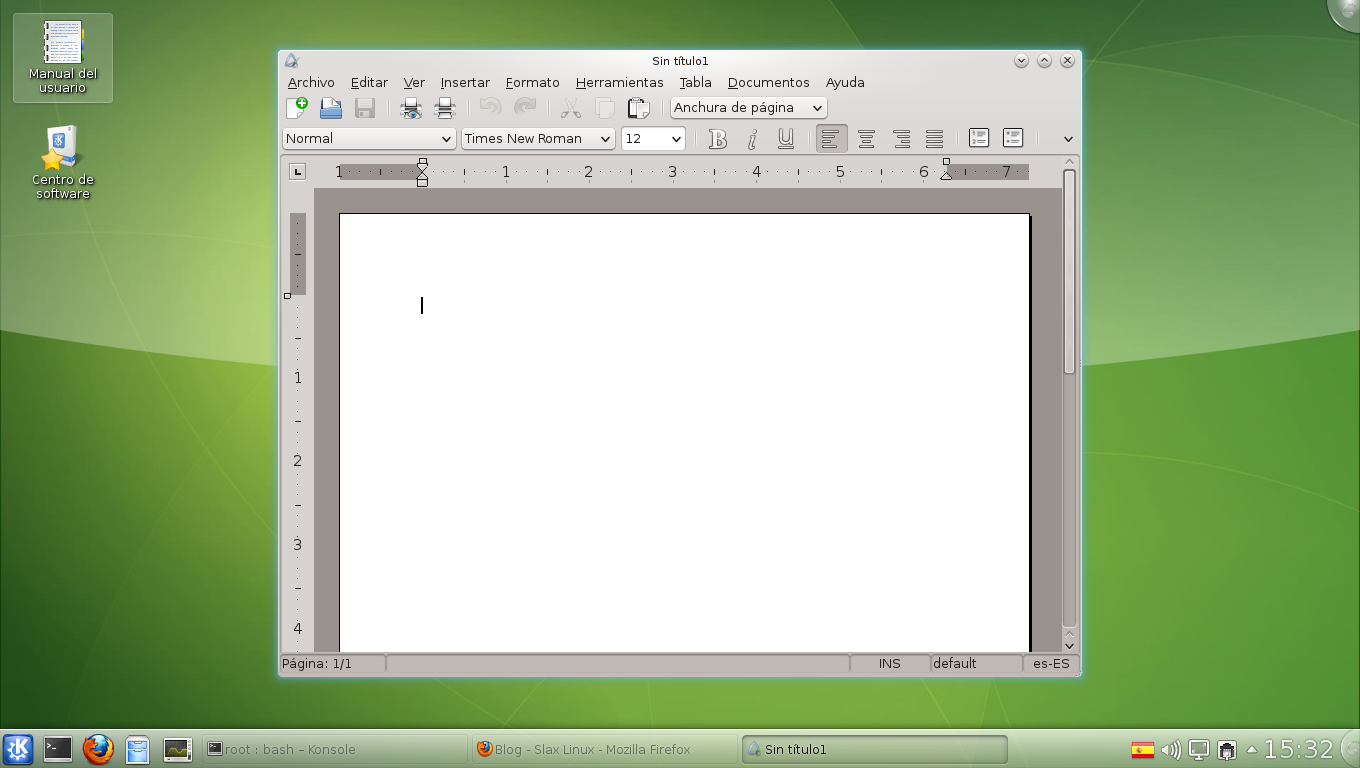Open the Editar menu
Screen dimensions: 1360x768
coord(369,82)
